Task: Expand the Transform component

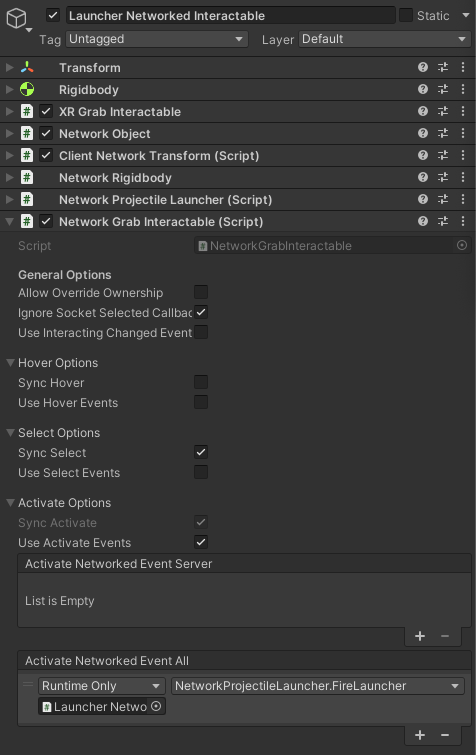Action: click(9, 67)
